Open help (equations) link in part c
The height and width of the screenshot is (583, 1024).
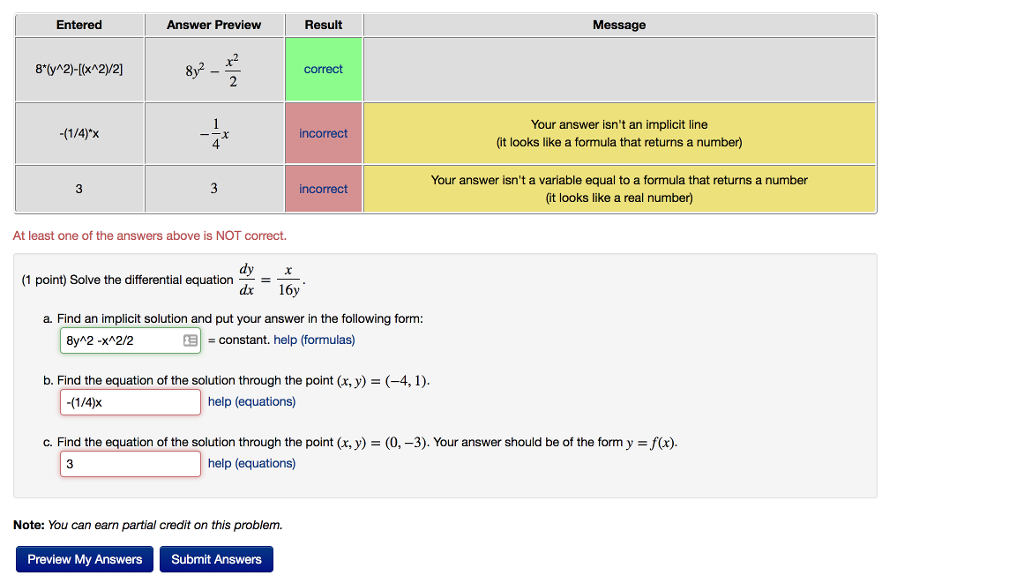[x=251, y=462]
